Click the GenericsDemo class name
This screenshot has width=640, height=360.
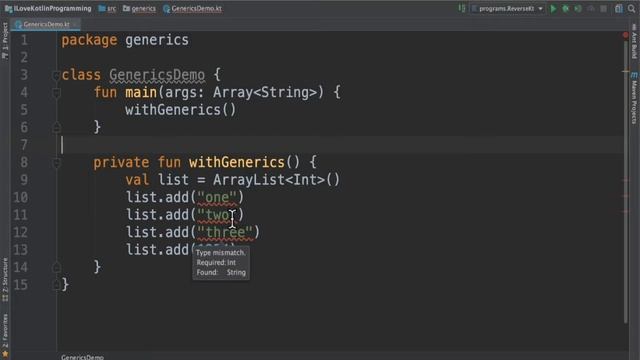tap(157, 75)
